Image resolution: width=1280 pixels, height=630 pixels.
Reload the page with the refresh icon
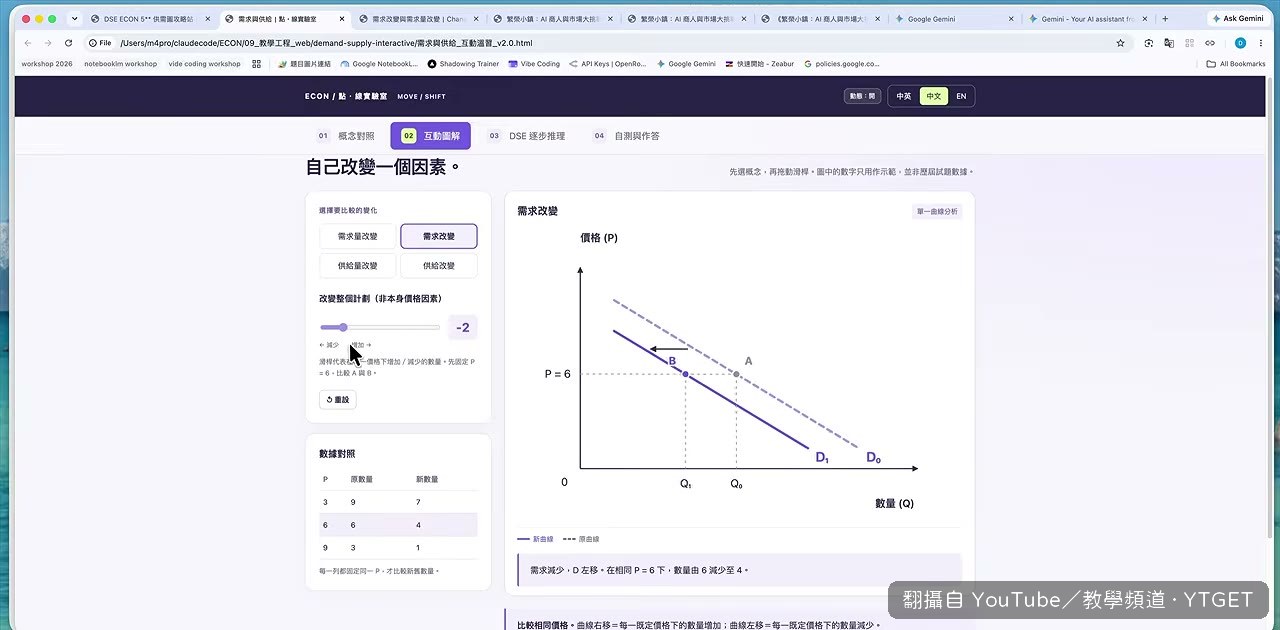pyautogui.click(x=68, y=43)
